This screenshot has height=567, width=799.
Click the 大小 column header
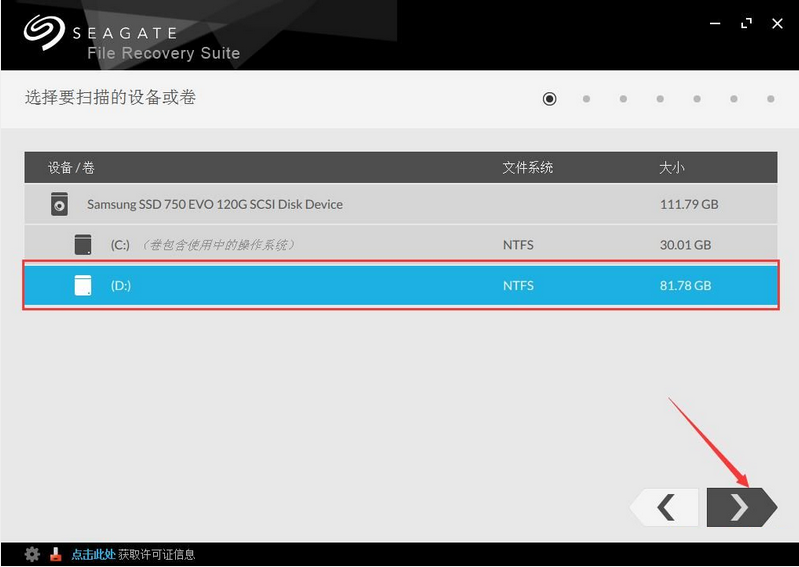pyautogui.click(x=672, y=168)
